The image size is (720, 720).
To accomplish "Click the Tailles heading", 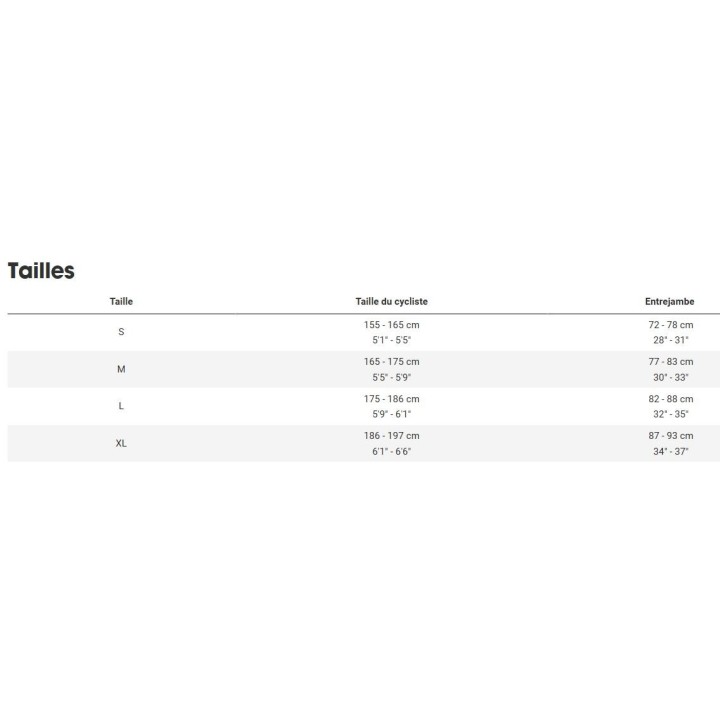I will point(41,270).
